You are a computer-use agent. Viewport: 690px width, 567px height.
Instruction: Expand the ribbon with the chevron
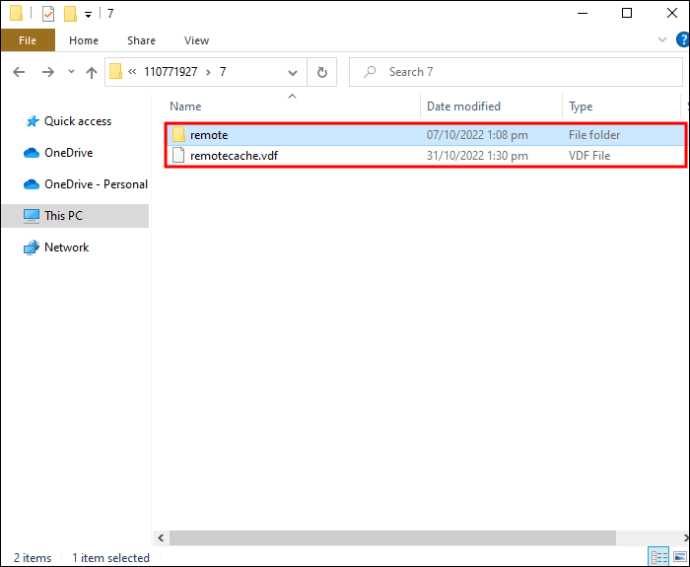(x=662, y=40)
